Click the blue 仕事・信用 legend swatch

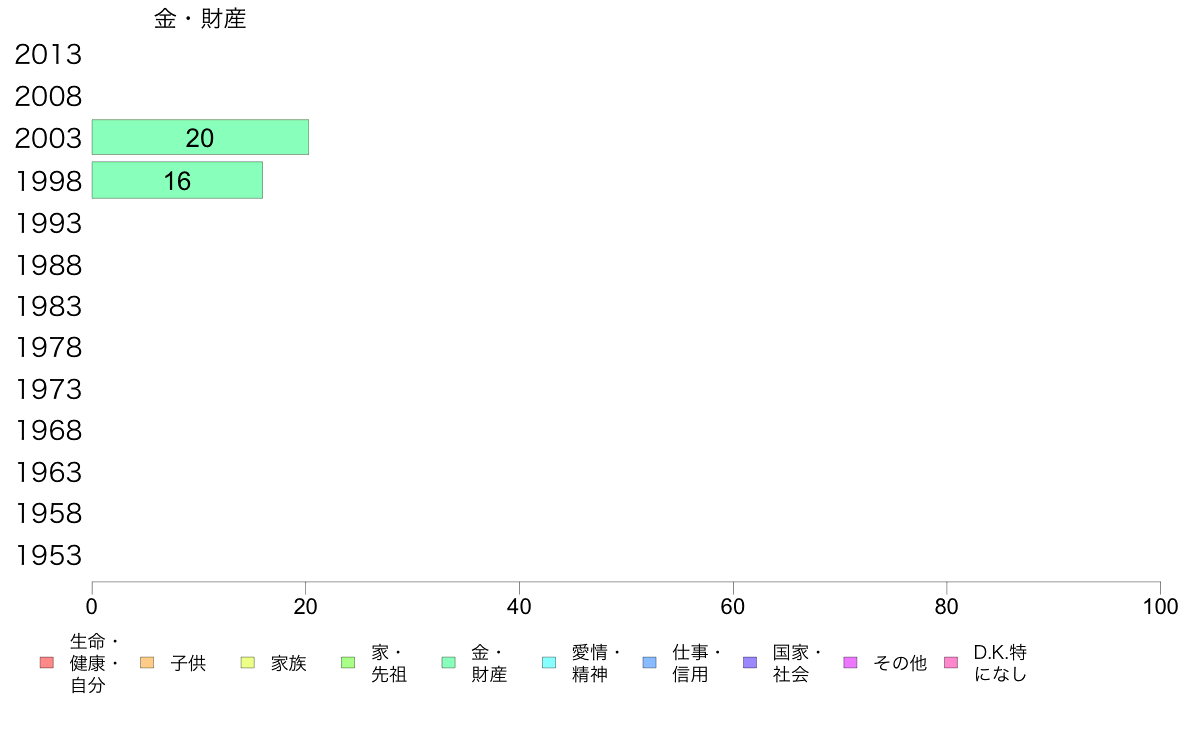649,663
